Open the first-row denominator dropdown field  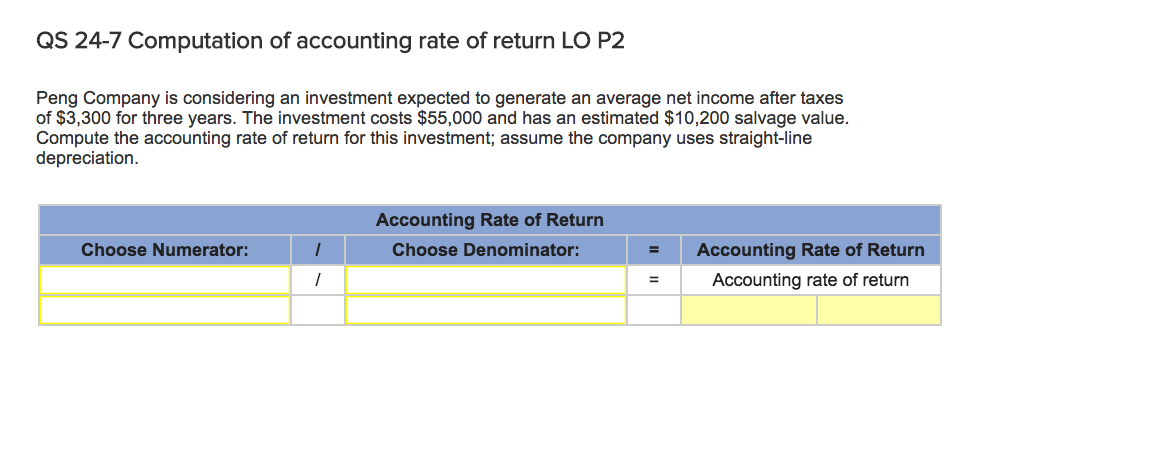(485, 280)
